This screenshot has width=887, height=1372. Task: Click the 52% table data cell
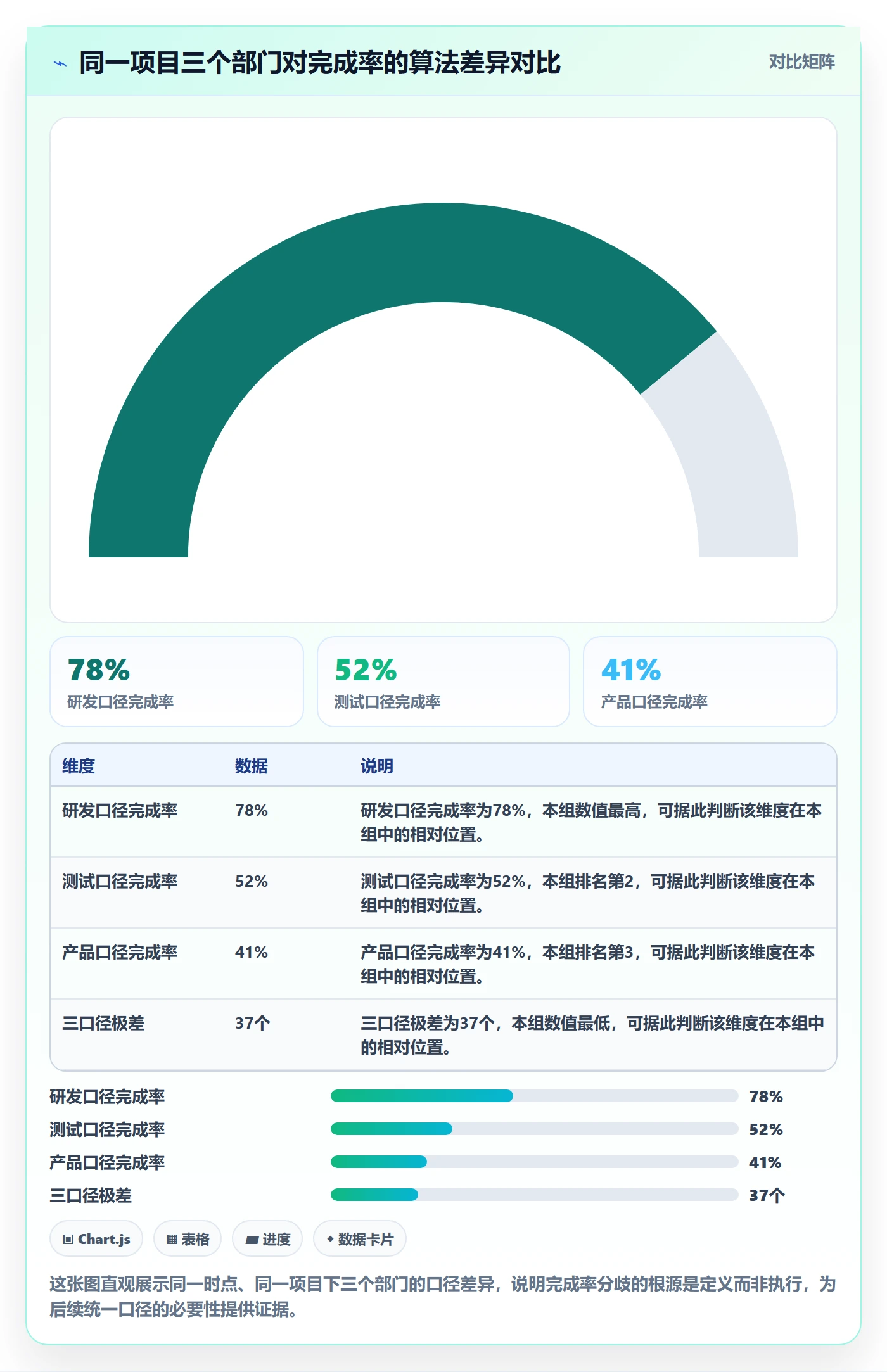click(x=252, y=881)
